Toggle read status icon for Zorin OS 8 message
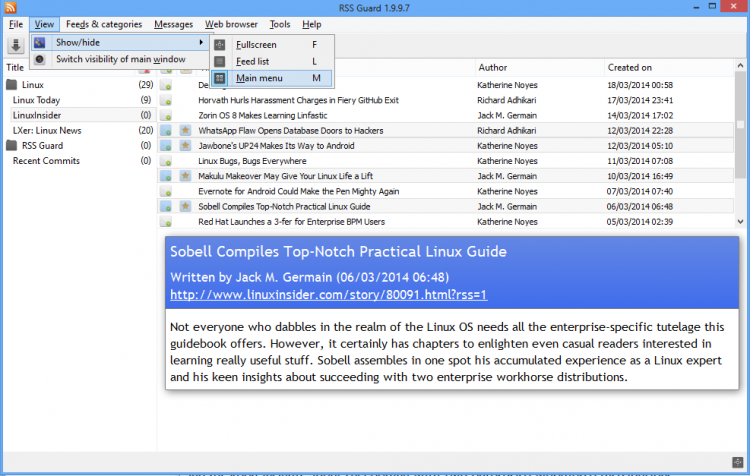 coord(166,116)
